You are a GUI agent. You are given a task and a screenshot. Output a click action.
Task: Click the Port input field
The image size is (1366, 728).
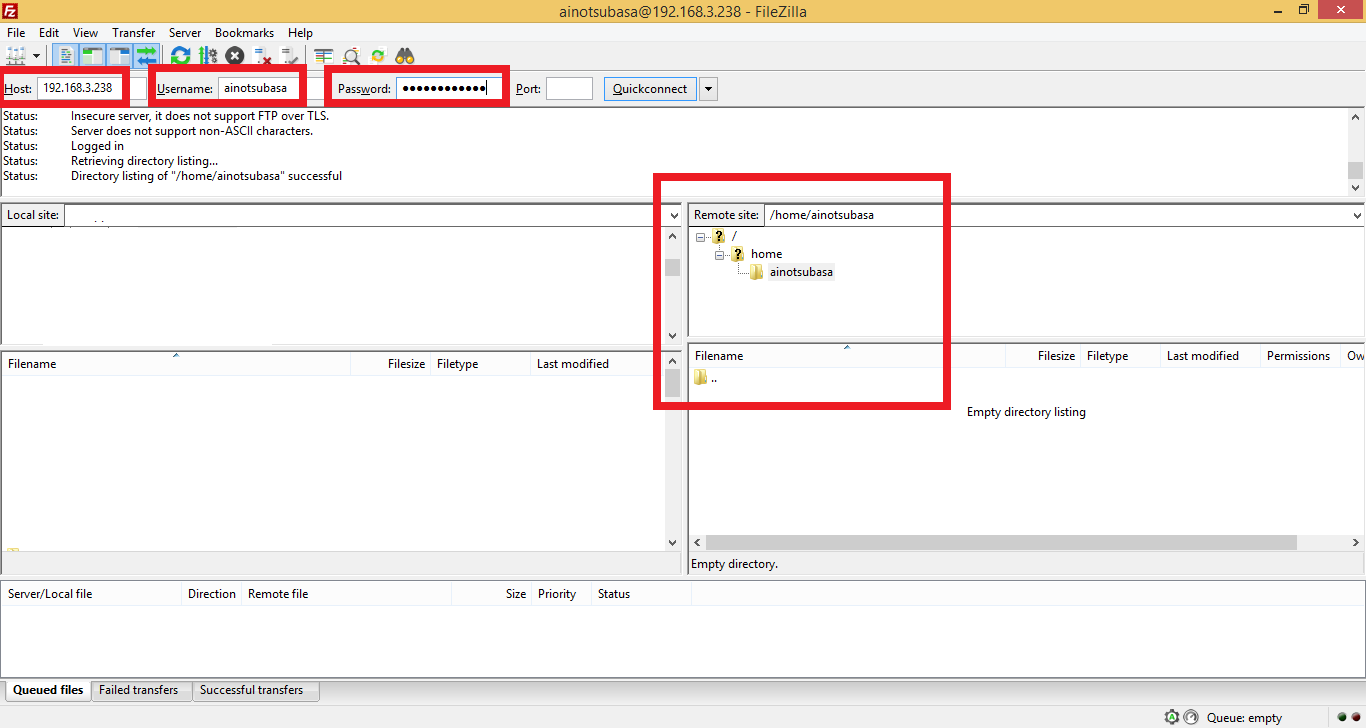pyautogui.click(x=570, y=89)
